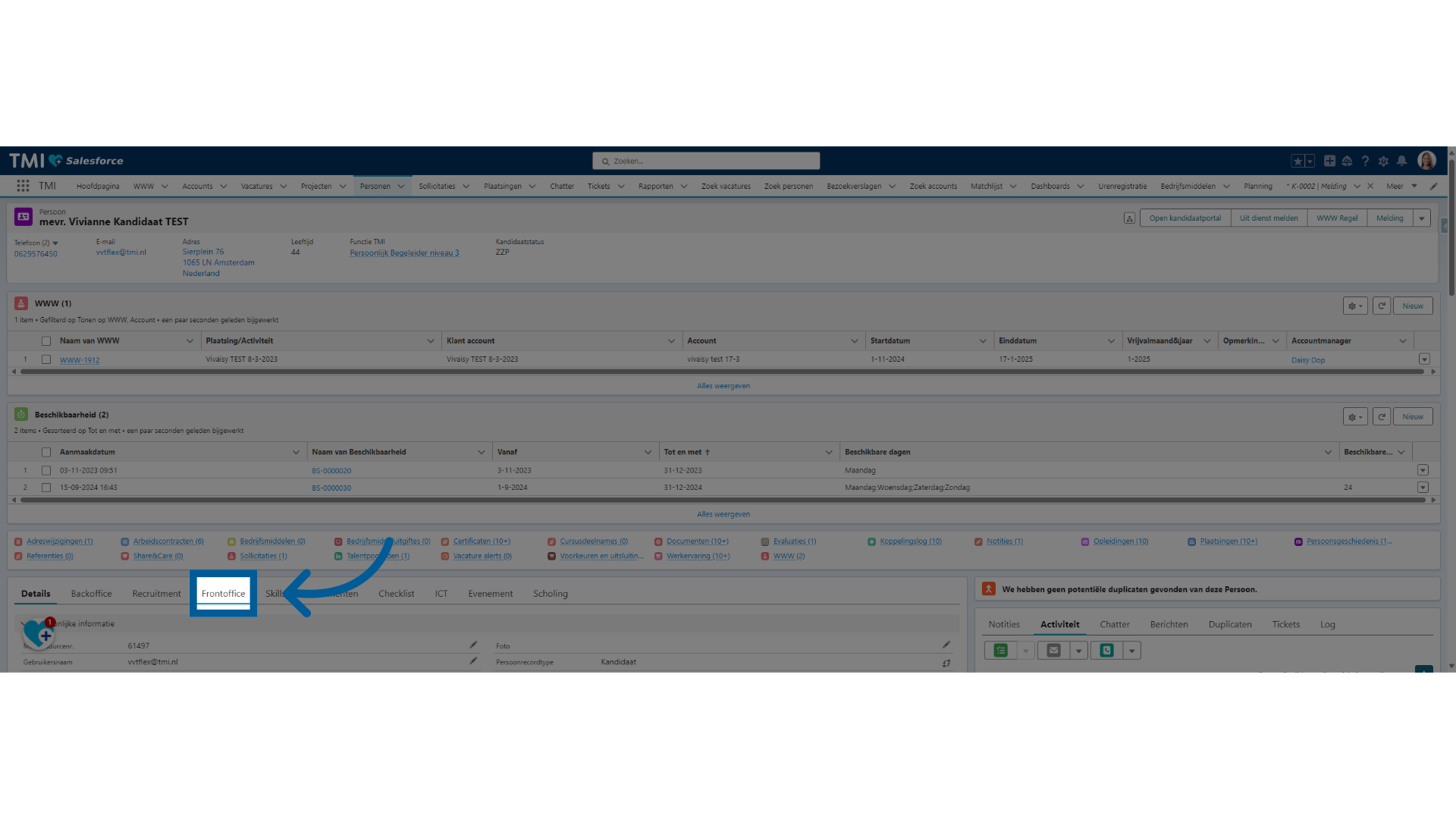Open the call dropdown arrow in Activiteit

[x=1131, y=651]
